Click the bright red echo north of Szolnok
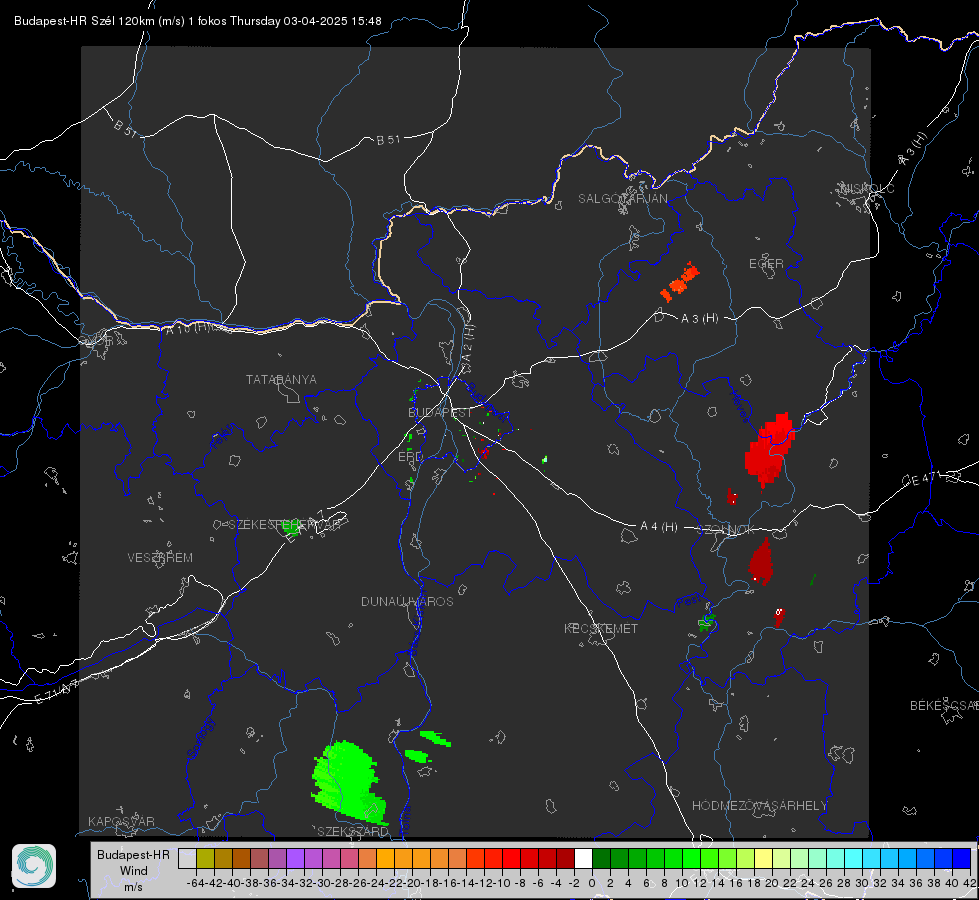 coord(769,450)
